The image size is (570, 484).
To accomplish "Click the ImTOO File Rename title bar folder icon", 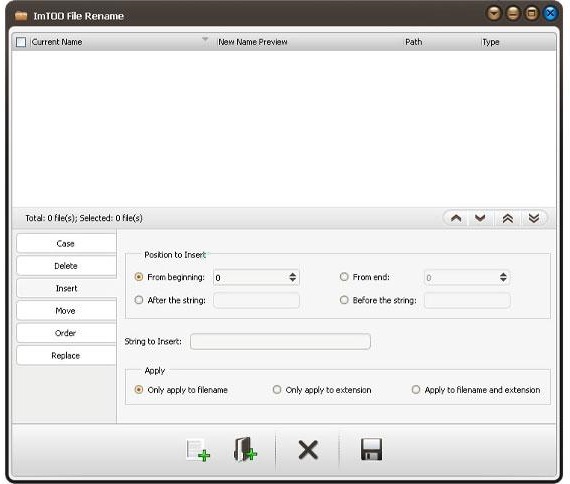I will pos(21,16).
